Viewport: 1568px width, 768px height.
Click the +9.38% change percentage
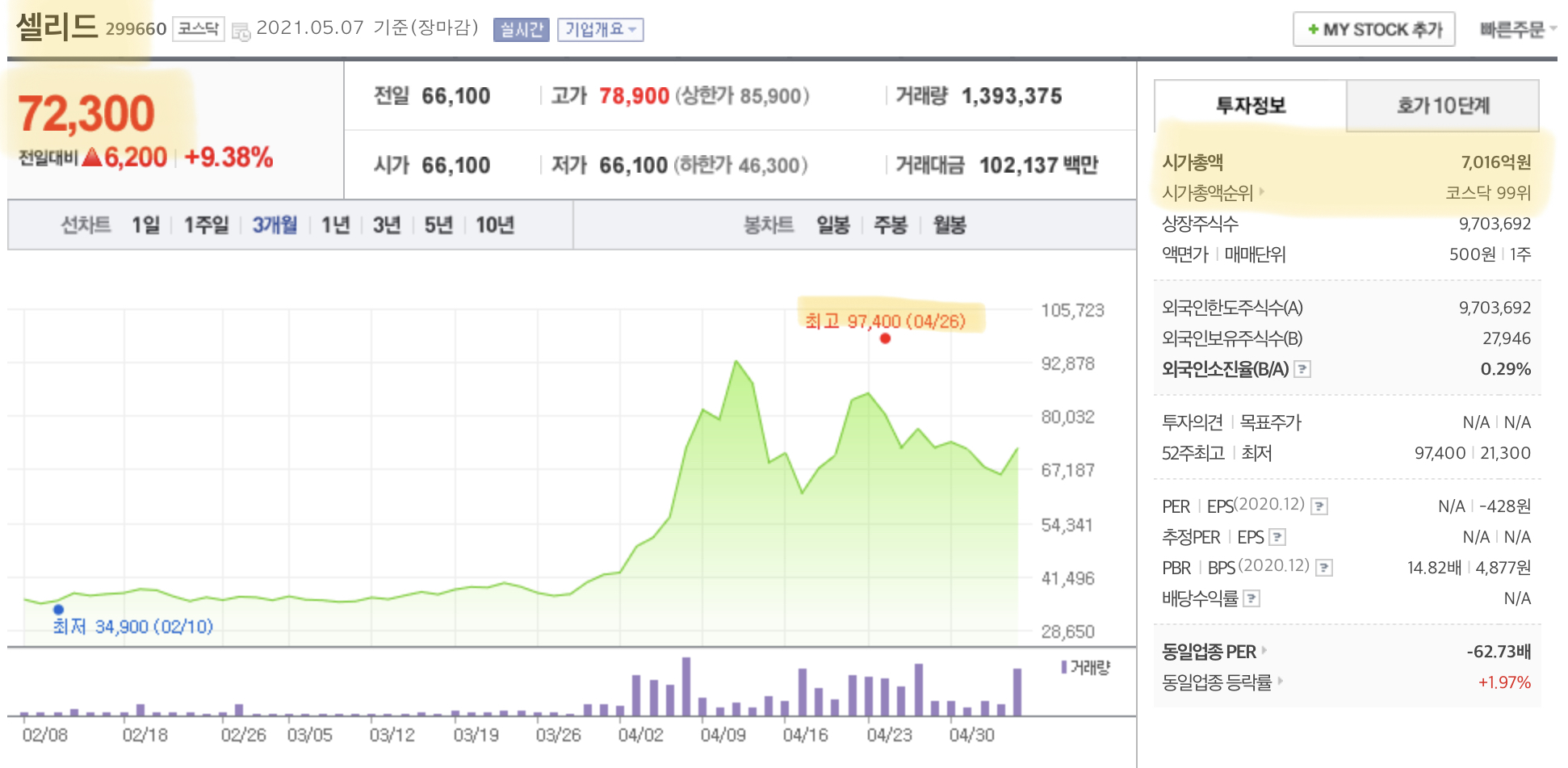[x=228, y=157]
